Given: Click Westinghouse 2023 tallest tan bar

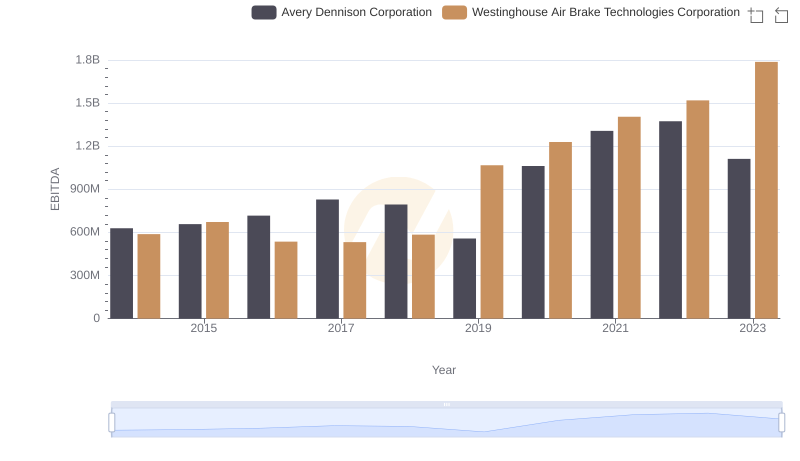Looking at the screenshot, I should (x=766, y=190).
